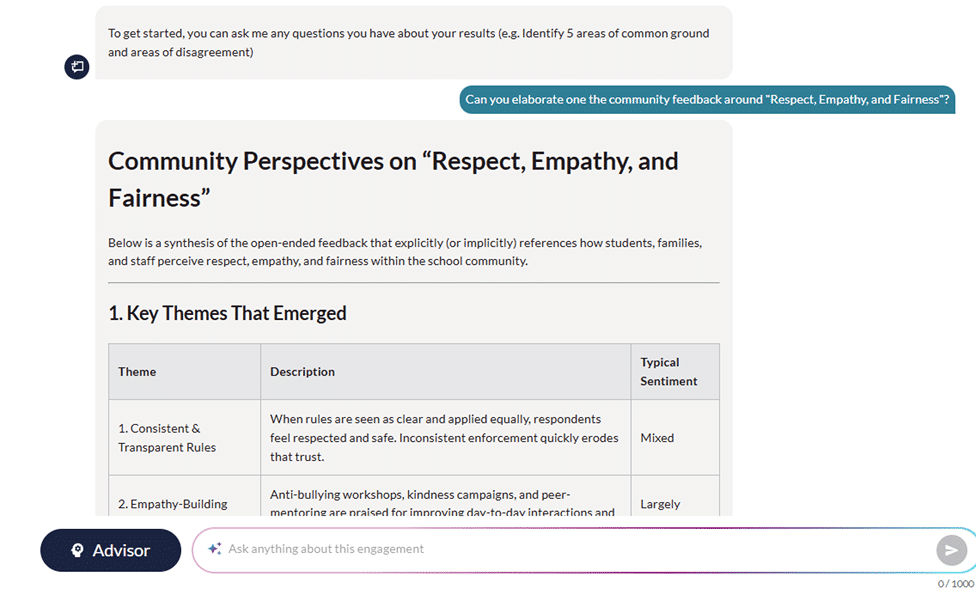Select the "Theme" column header

pyautogui.click(x=137, y=372)
